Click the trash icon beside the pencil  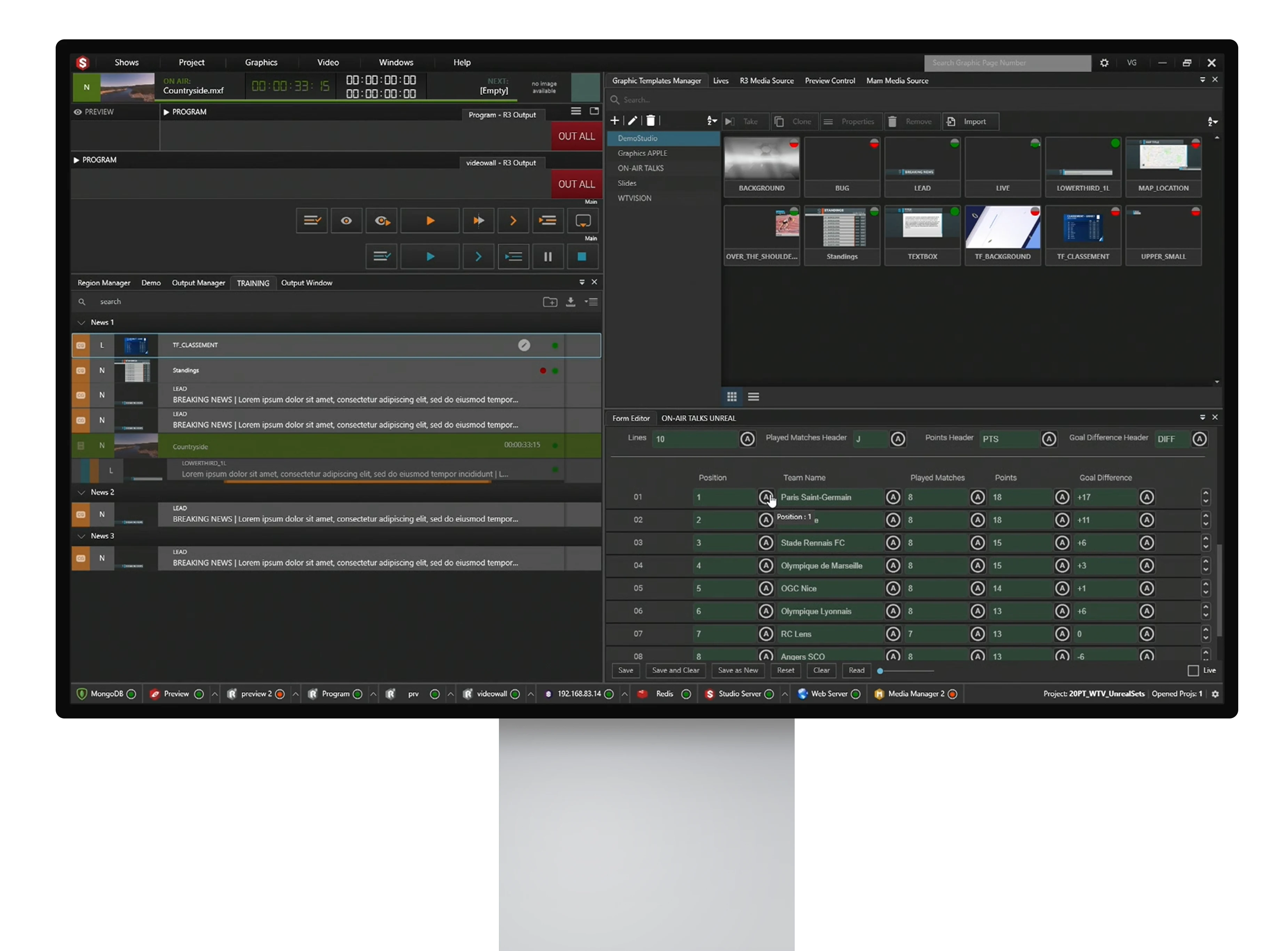click(x=650, y=120)
